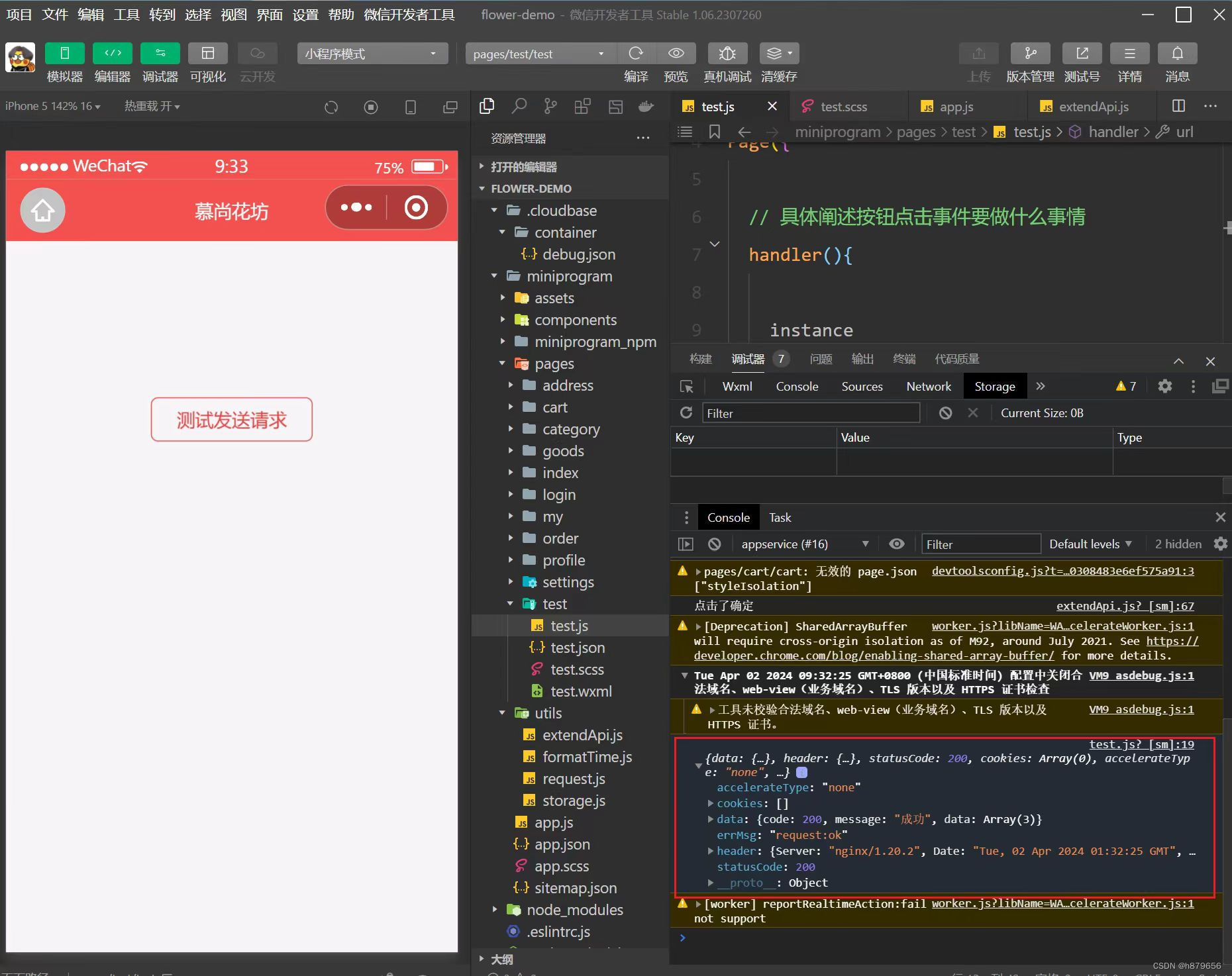The height and width of the screenshot is (976, 1232).
Task: Clear the console output
Action: [714, 544]
